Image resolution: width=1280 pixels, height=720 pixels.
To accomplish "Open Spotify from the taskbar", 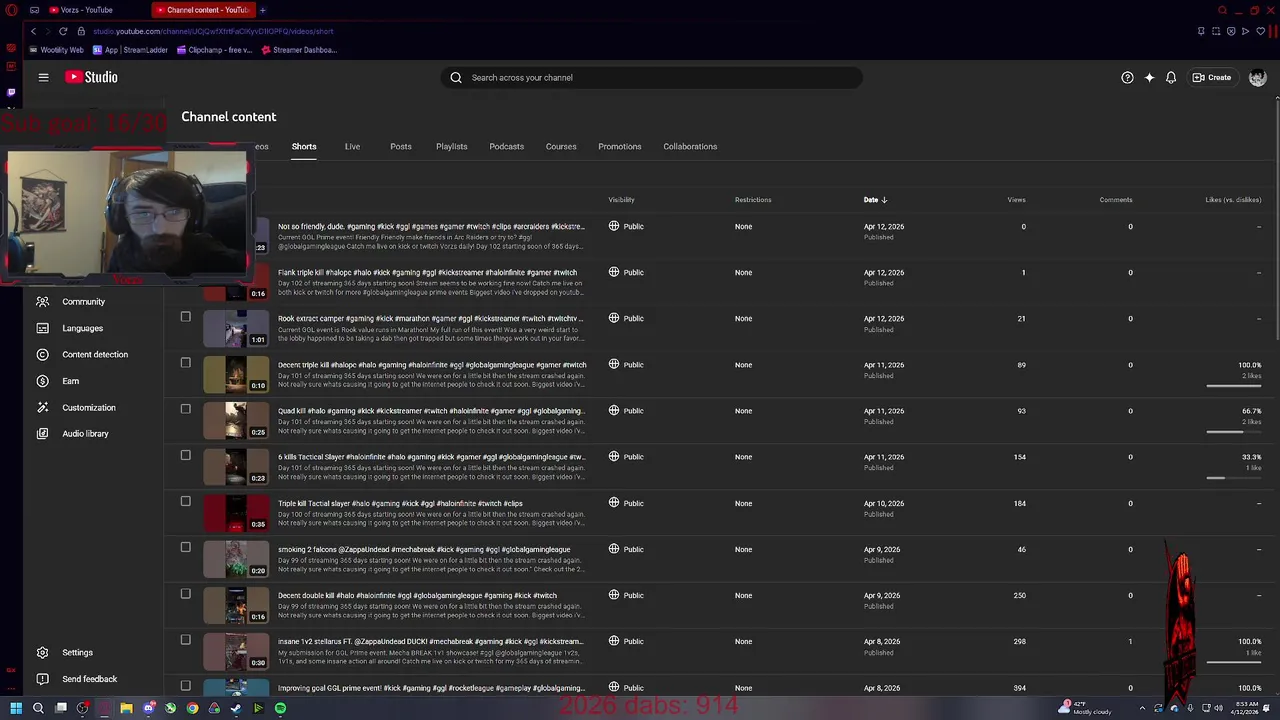I will coord(280,708).
